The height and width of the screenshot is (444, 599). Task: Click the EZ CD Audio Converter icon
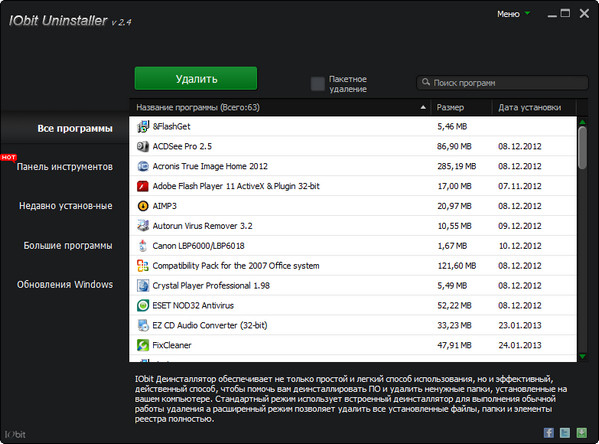143,325
